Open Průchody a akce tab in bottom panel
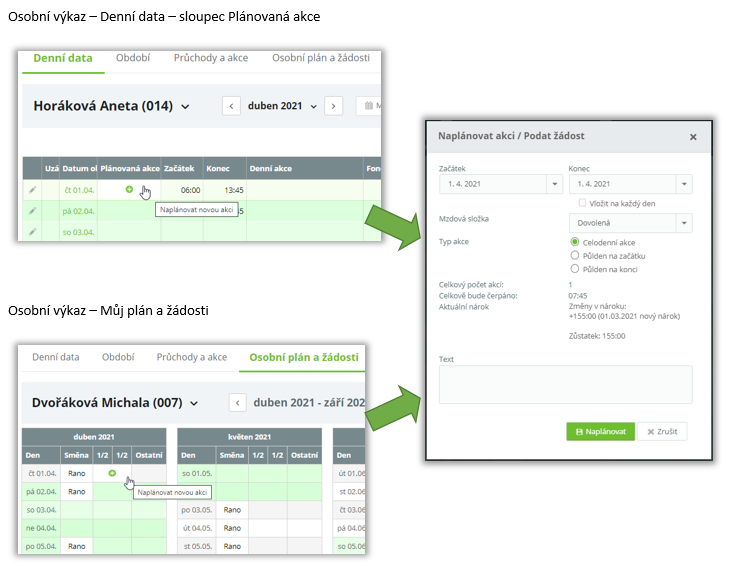The image size is (735, 573). (x=191, y=357)
